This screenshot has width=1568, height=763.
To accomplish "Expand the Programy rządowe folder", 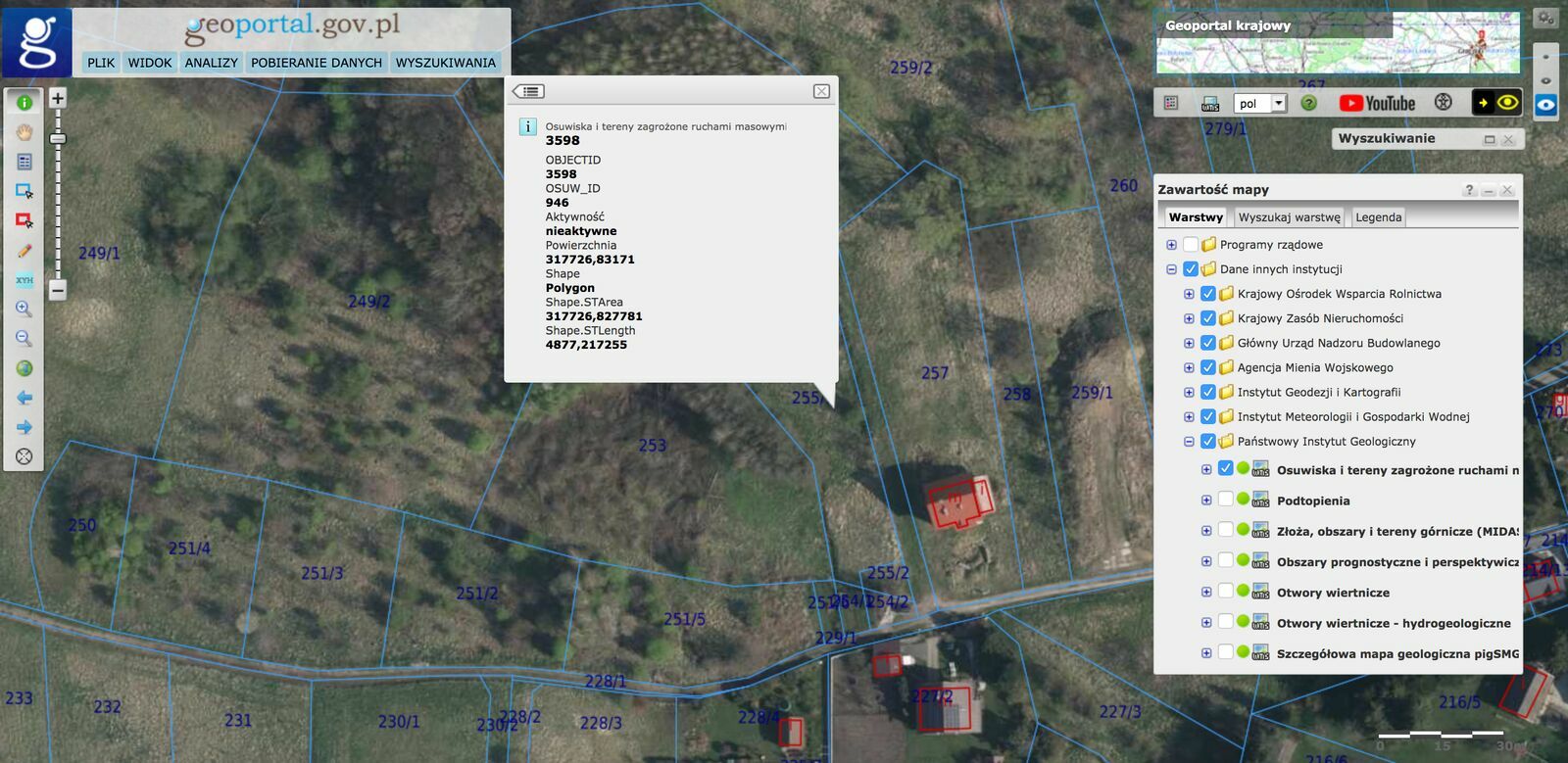I will [x=1171, y=245].
